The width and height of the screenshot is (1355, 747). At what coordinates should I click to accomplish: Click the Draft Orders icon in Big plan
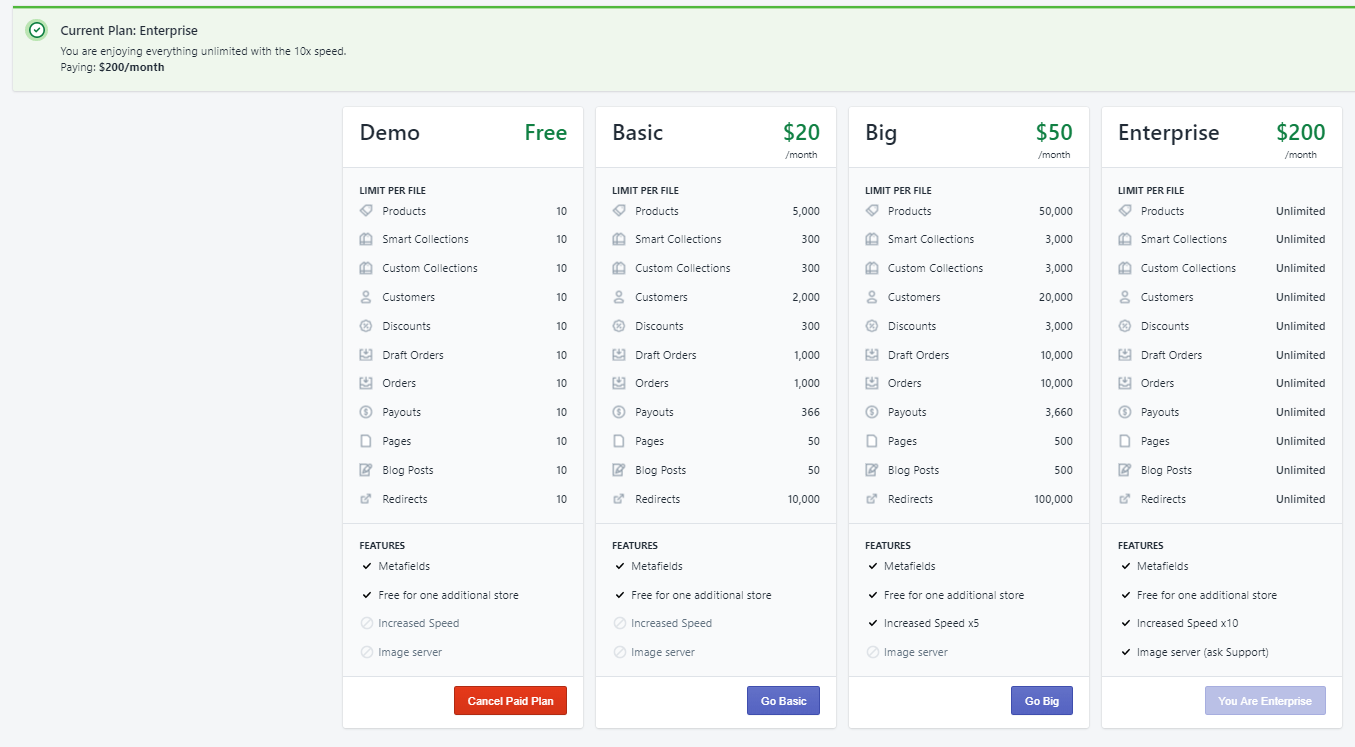(872, 355)
